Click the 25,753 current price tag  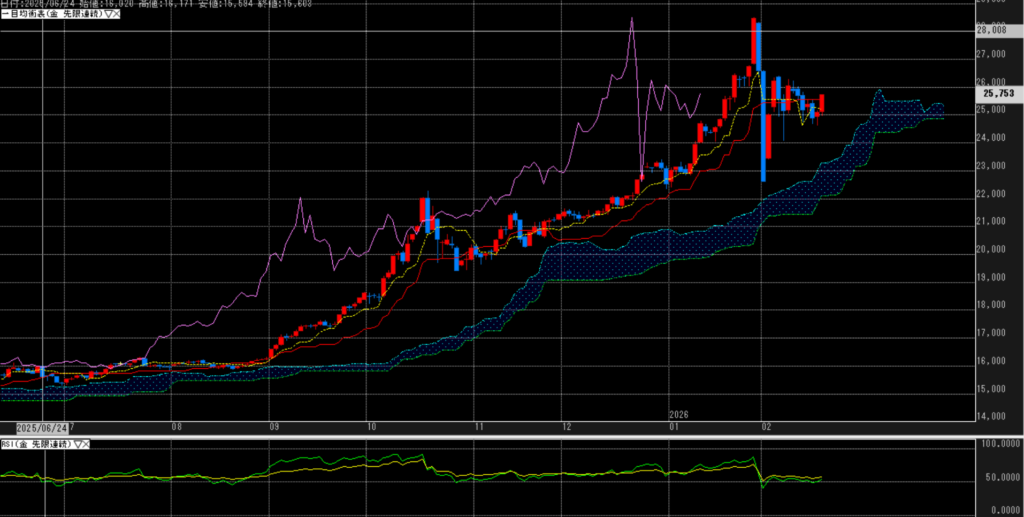point(997,93)
